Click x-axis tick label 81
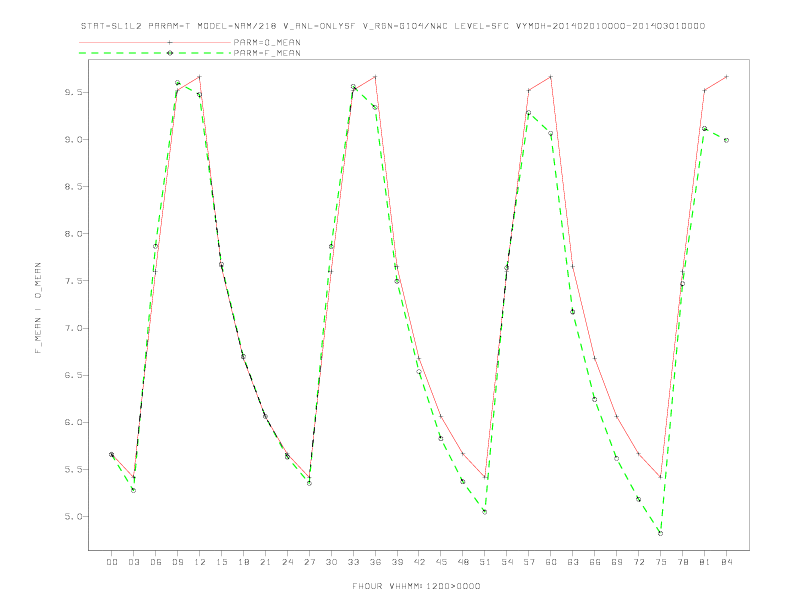 tap(704, 562)
